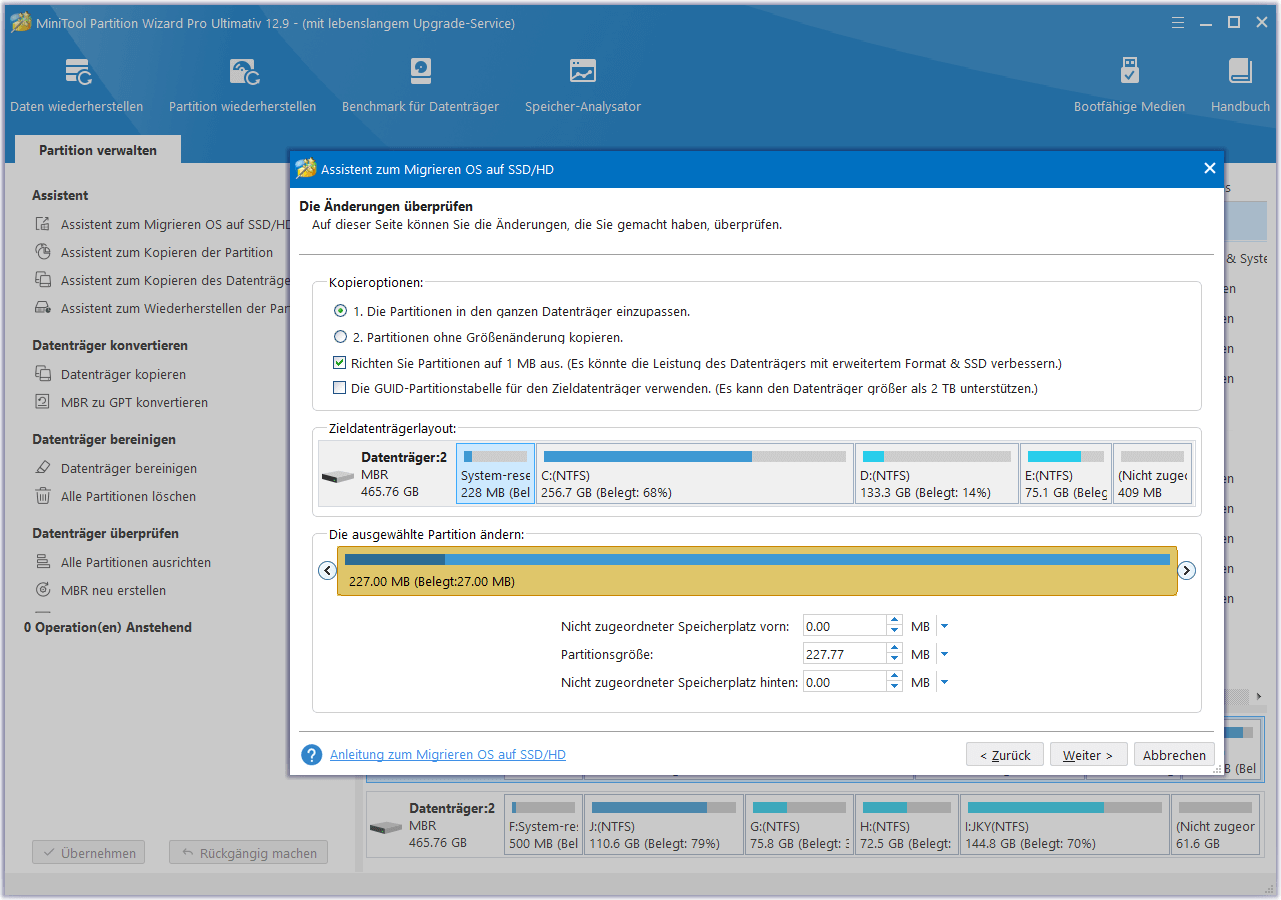Click the Partitionsgröße input field
The width and height of the screenshot is (1281, 900).
coord(845,654)
